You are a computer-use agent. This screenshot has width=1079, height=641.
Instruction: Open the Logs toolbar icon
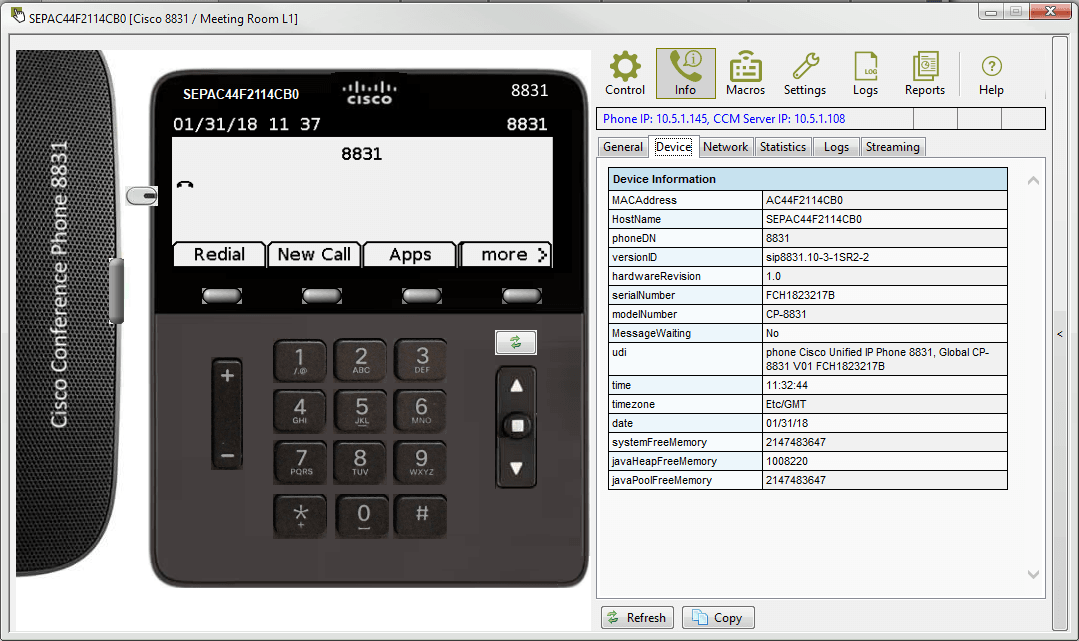click(865, 73)
